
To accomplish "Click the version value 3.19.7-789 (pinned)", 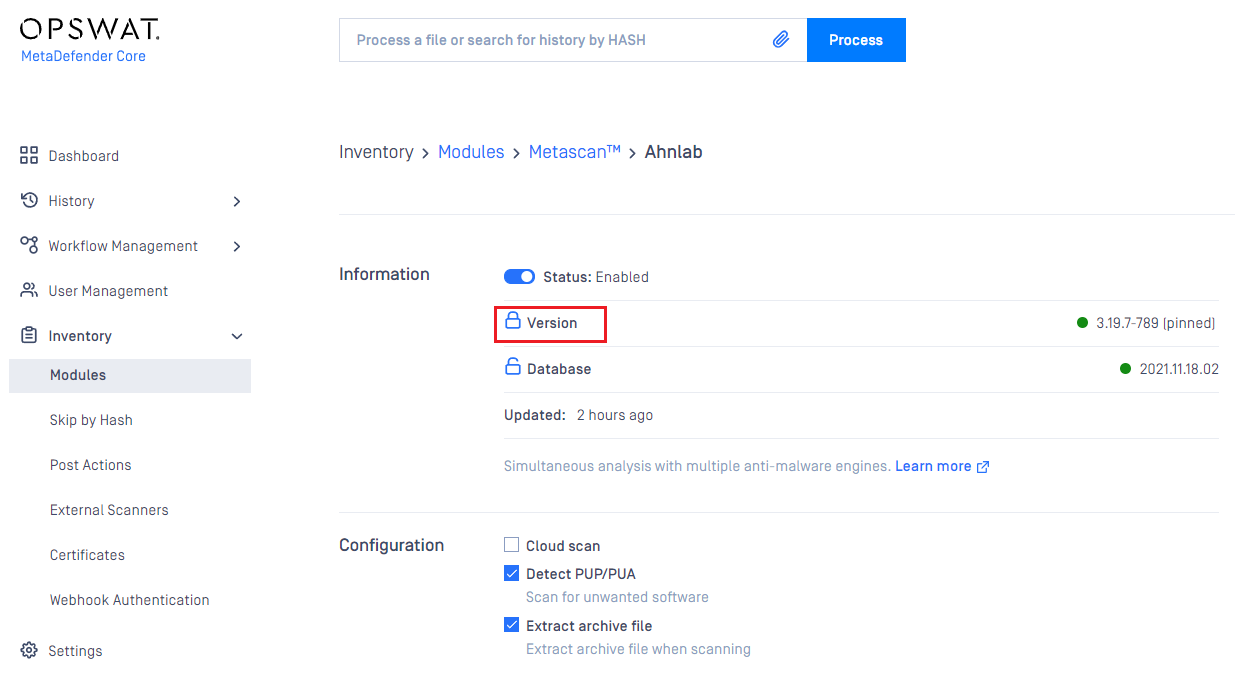I will coord(1155,323).
